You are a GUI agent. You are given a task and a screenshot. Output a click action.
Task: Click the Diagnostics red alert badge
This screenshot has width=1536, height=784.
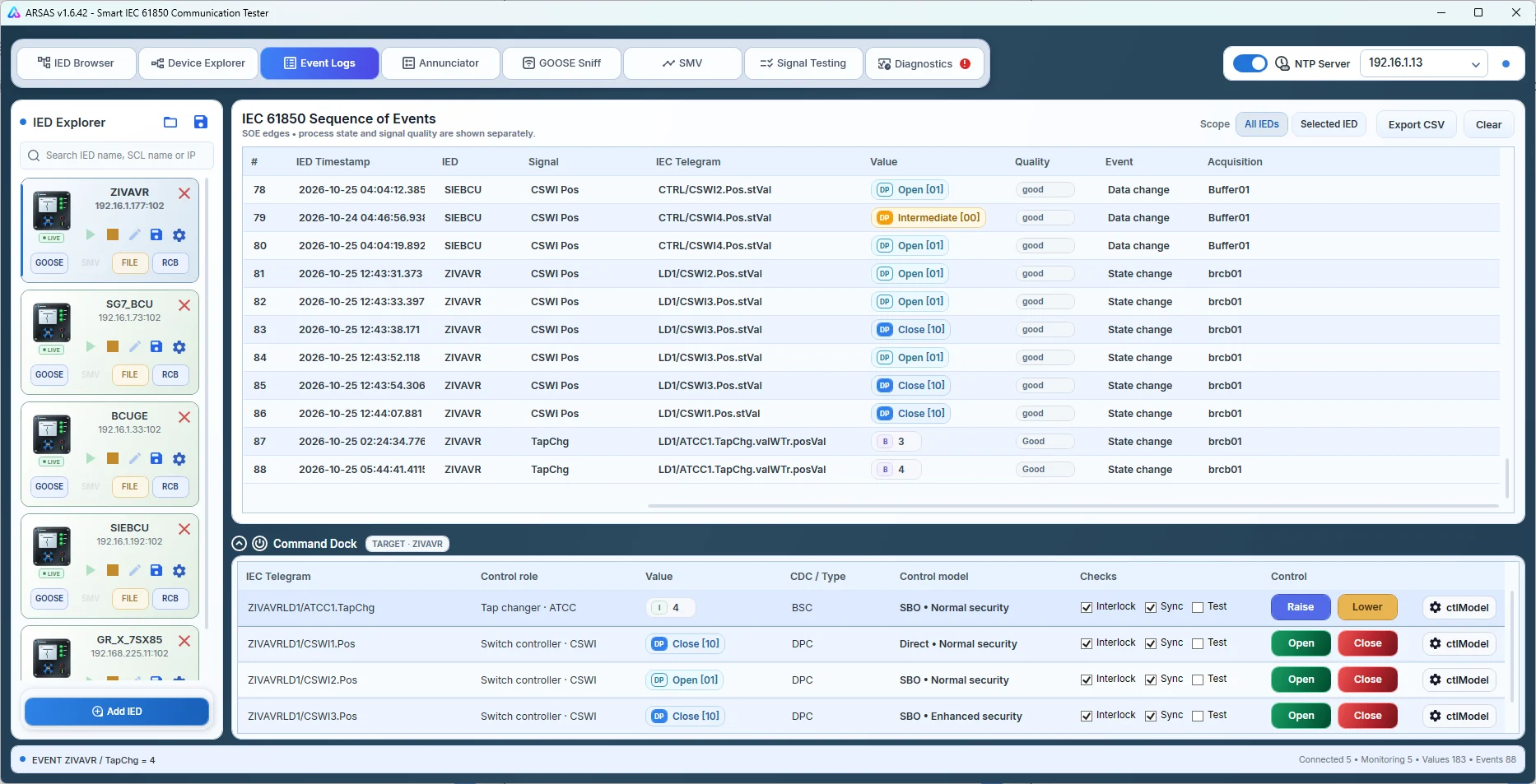tap(965, 64)
